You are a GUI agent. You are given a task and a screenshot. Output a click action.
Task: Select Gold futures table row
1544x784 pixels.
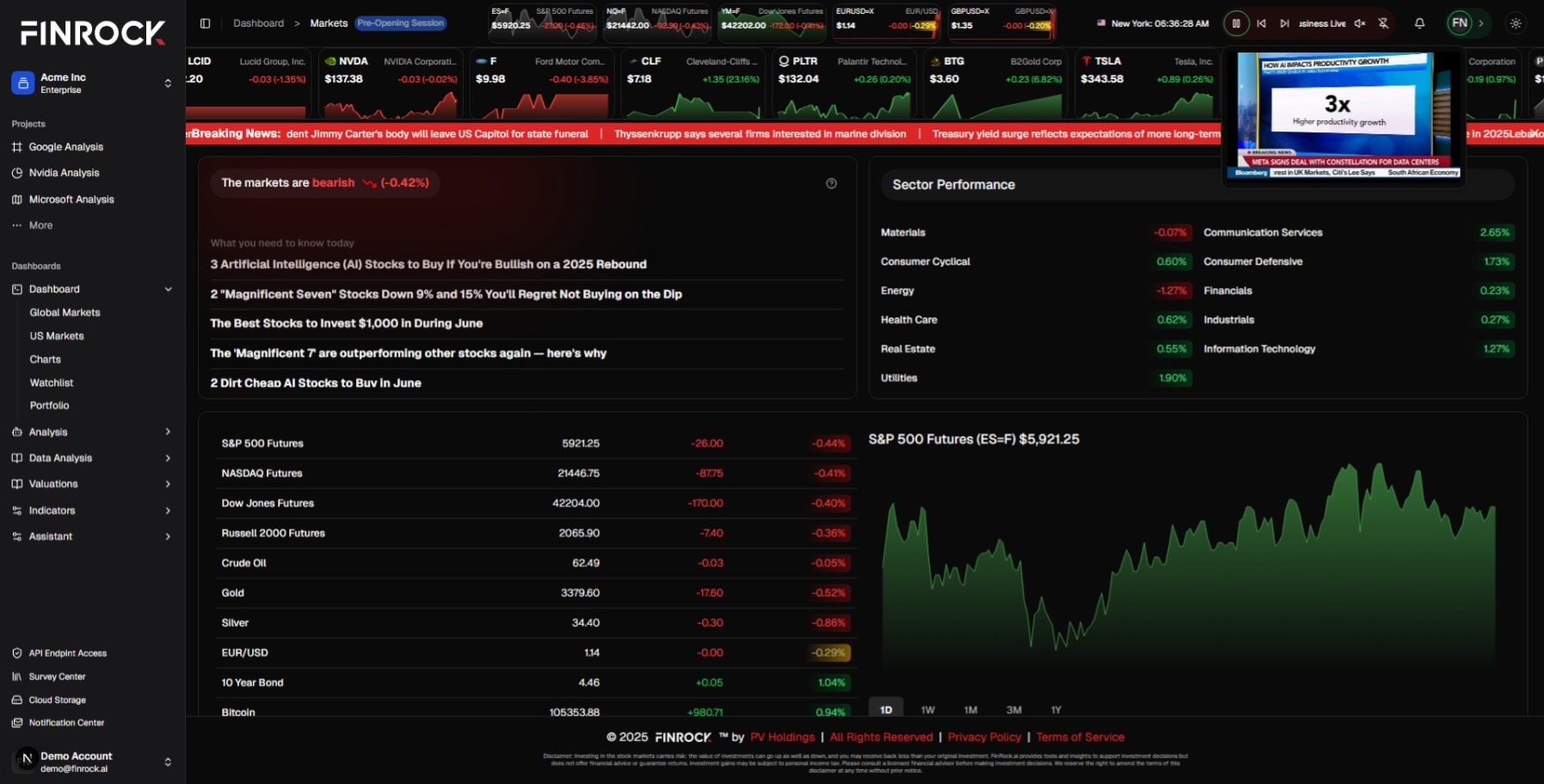tap(535, 593)
